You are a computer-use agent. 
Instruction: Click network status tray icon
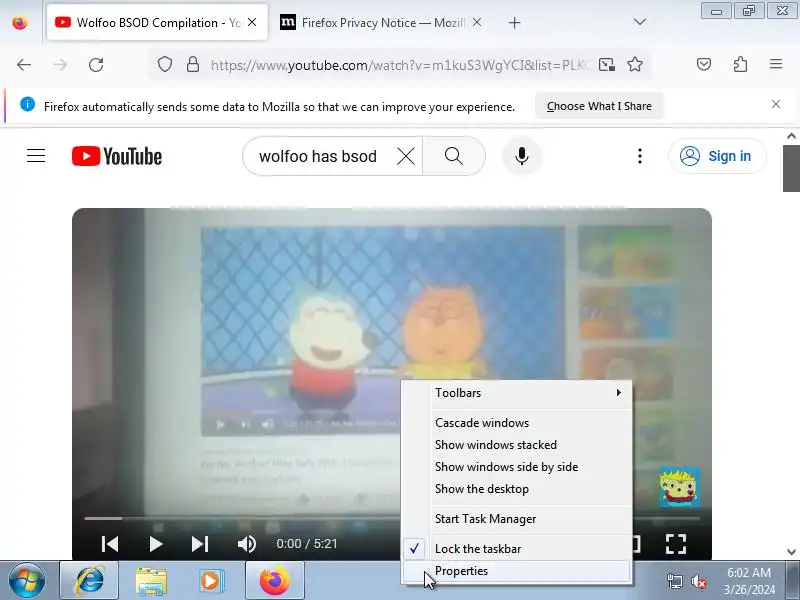[674, 581]
